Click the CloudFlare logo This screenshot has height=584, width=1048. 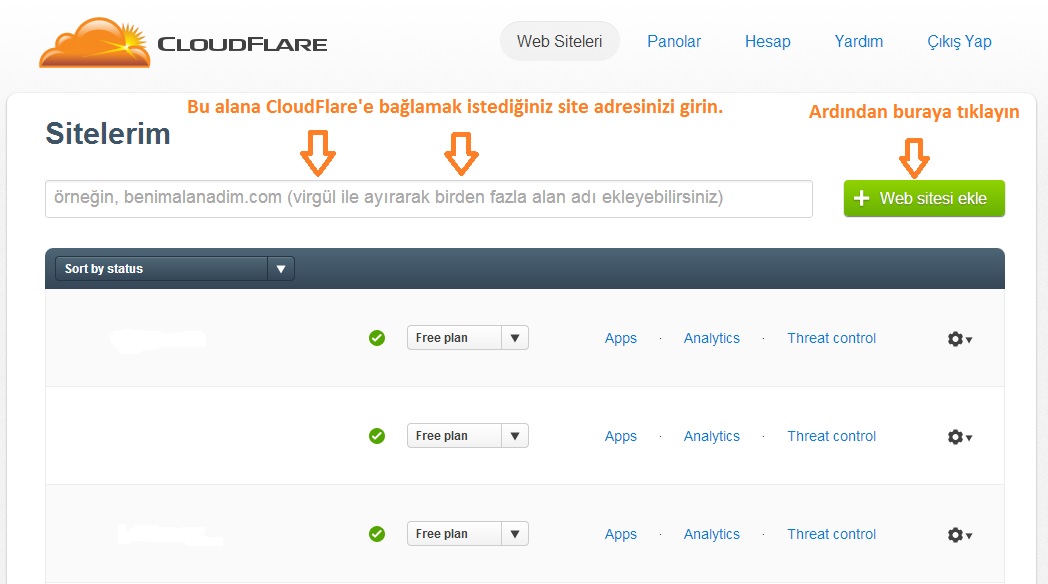click(x=183, y=42)
